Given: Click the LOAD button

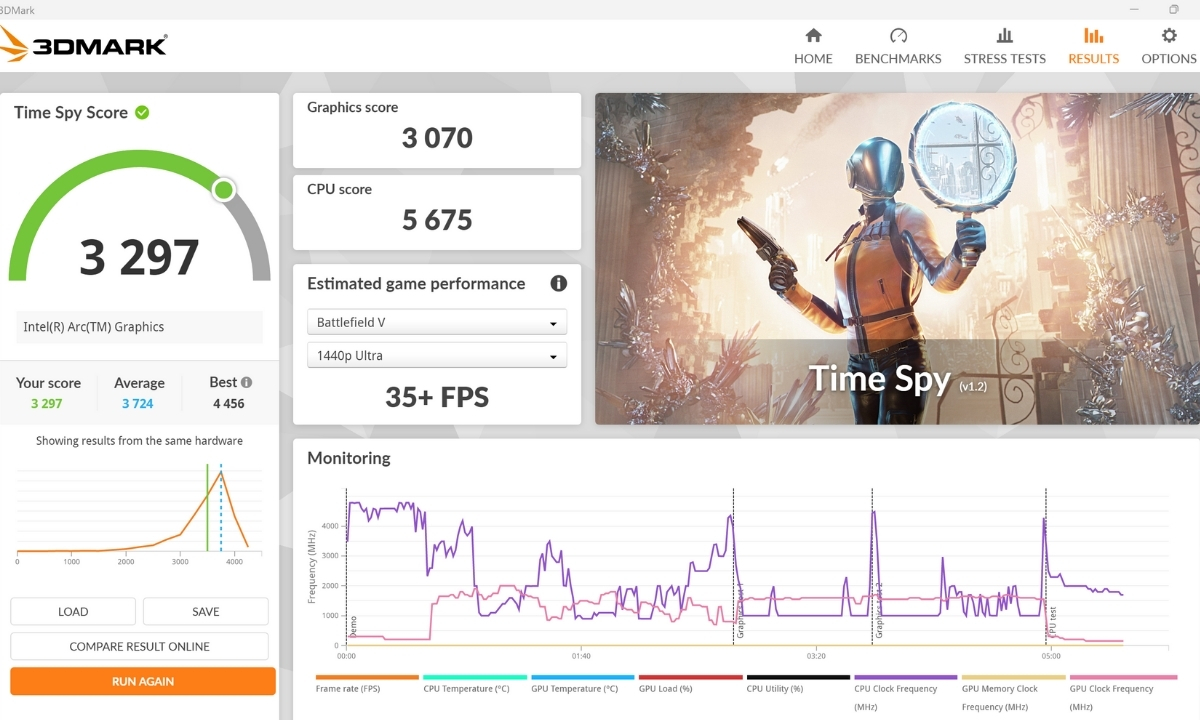Looking at the screenshot, I should click(73, 611).
